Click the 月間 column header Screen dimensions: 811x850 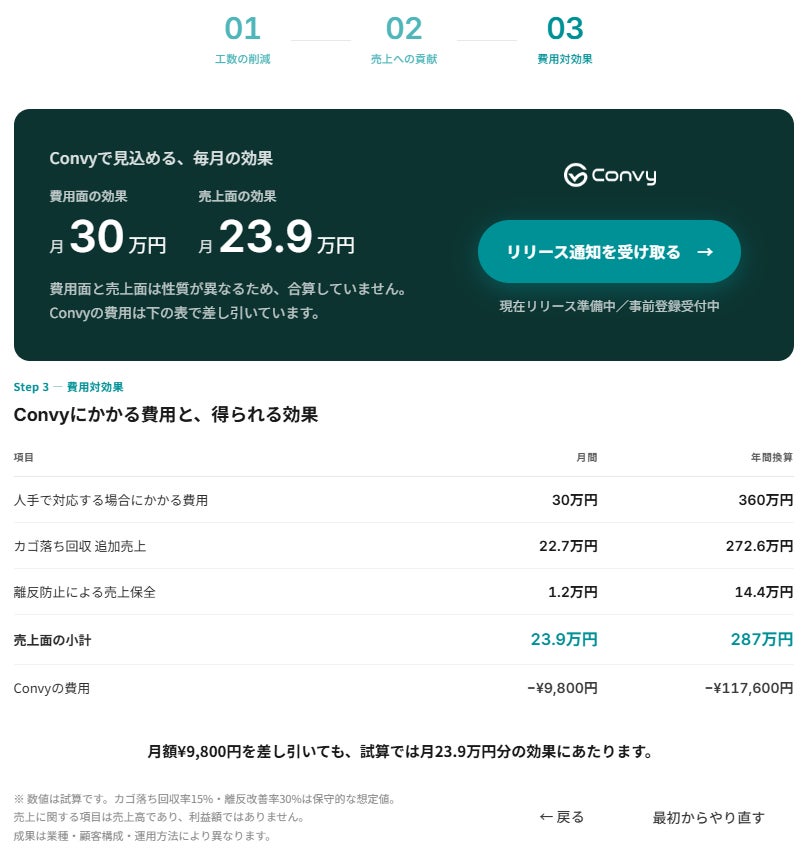pos(587,458)
